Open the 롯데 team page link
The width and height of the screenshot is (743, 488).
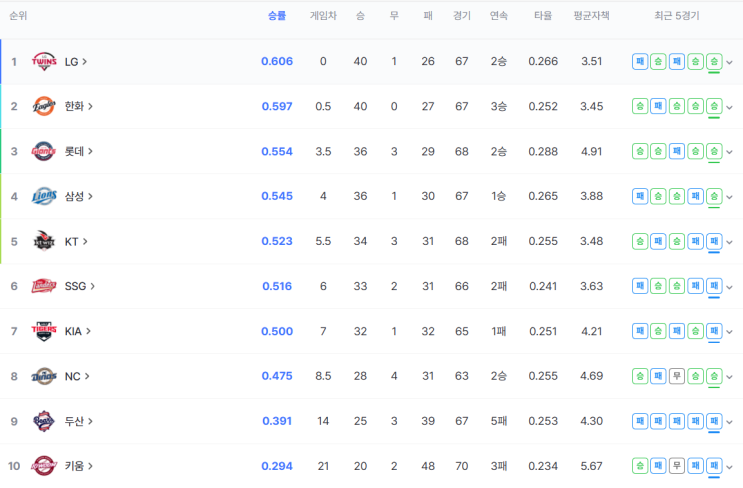click(x=79, y=151)
